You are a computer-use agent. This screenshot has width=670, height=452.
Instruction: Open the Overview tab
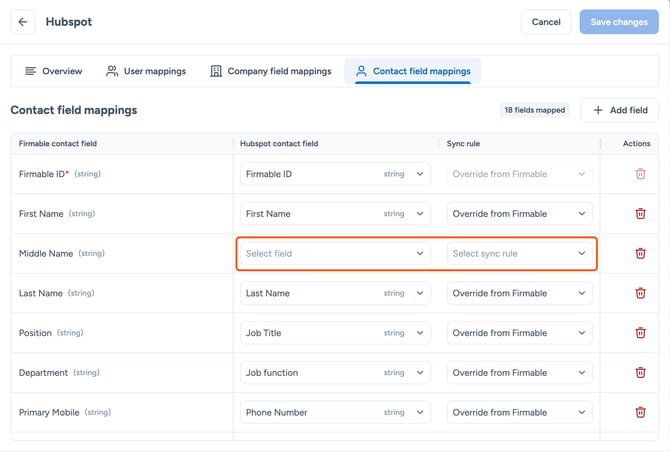53,71
